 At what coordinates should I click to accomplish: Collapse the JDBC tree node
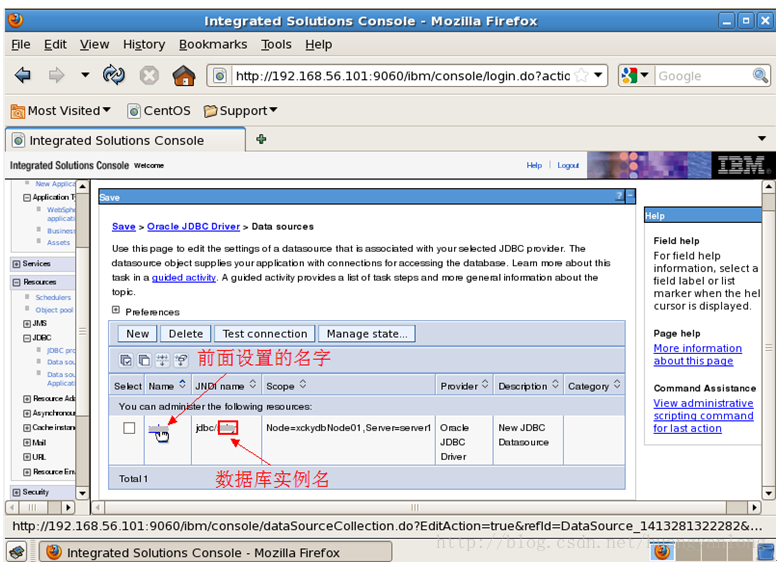27,338
